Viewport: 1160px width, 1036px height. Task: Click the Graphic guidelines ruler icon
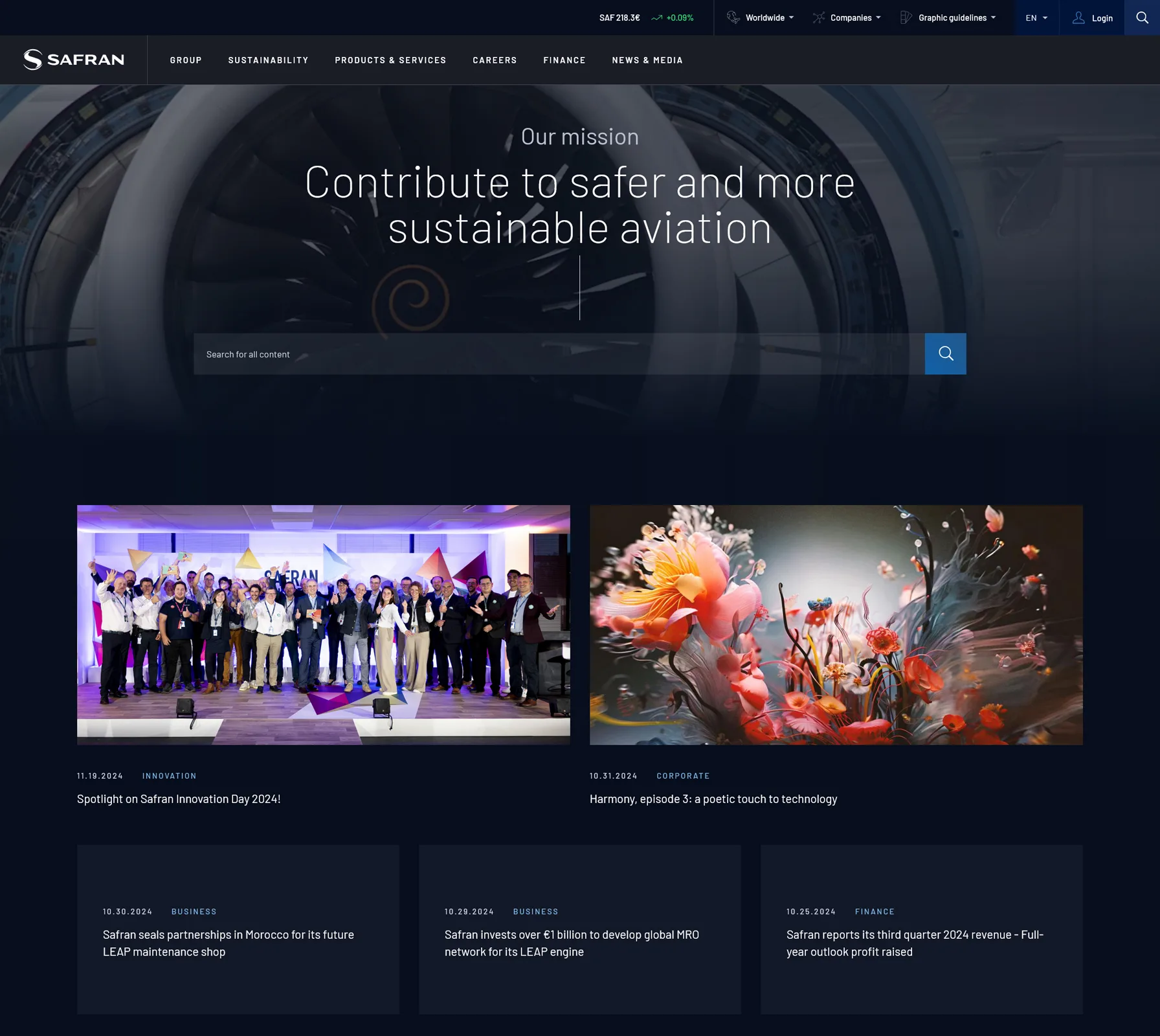point(906,17)
